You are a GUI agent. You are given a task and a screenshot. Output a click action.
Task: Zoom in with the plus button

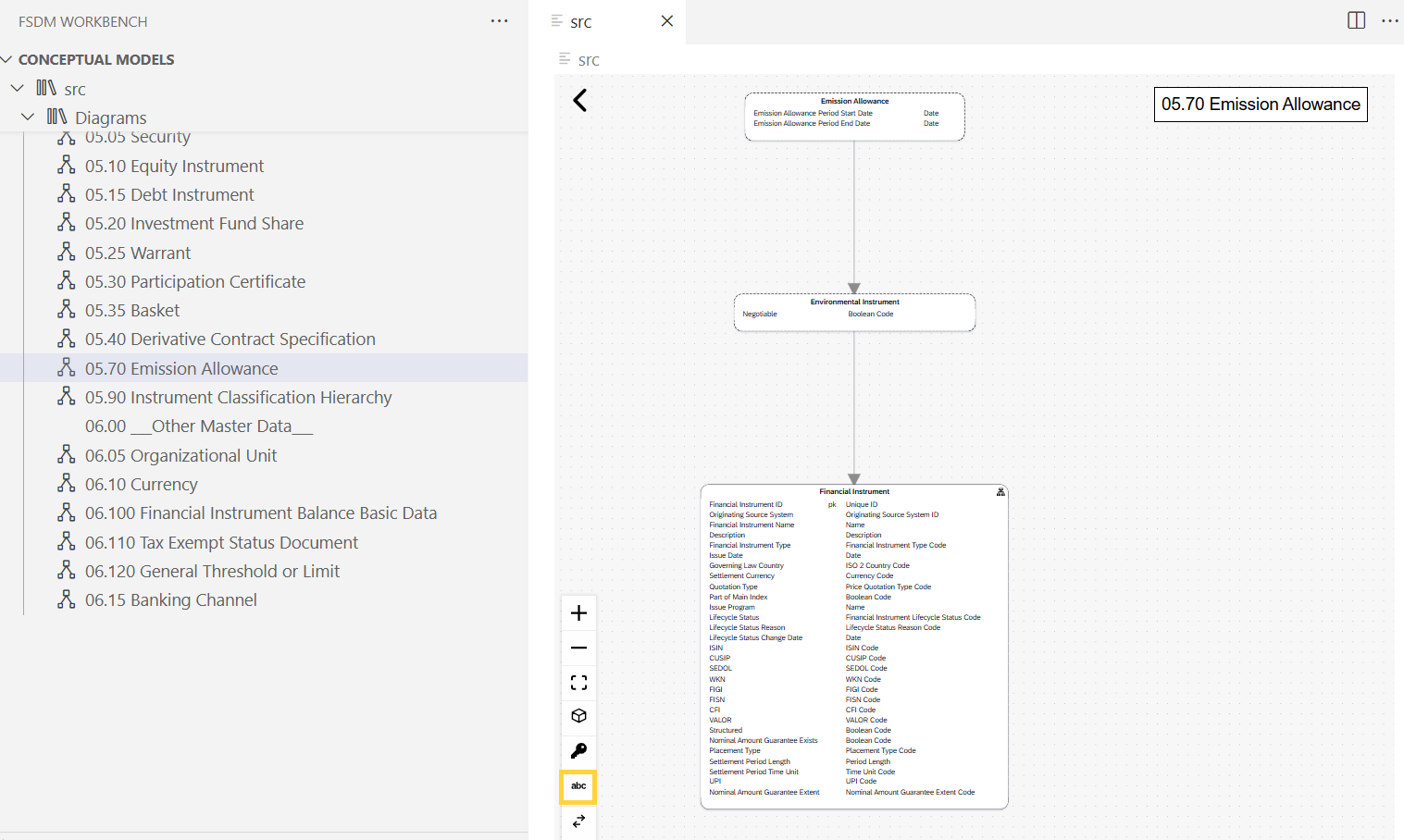click(578, 613)
